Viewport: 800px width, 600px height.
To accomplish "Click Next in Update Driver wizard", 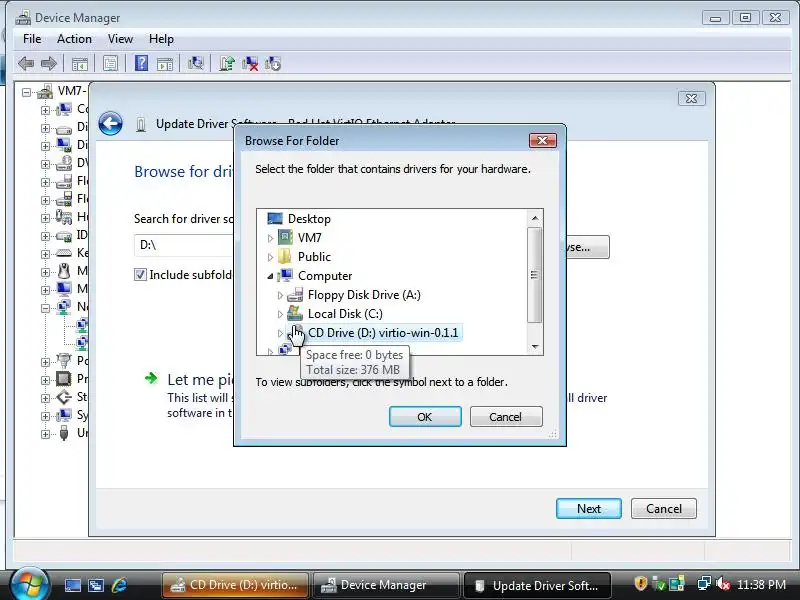I will tap(589, 509).
